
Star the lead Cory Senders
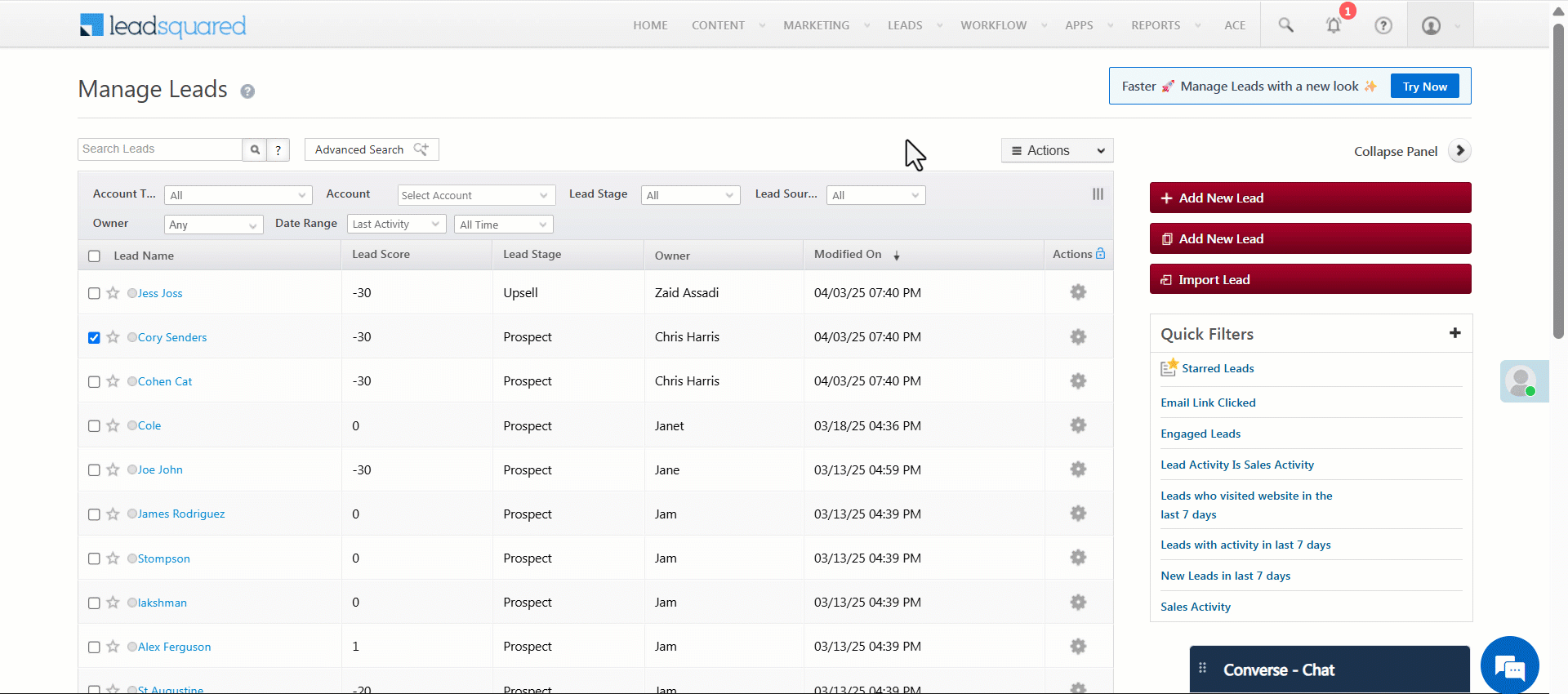pyautogui.click(x=113, y=336)
